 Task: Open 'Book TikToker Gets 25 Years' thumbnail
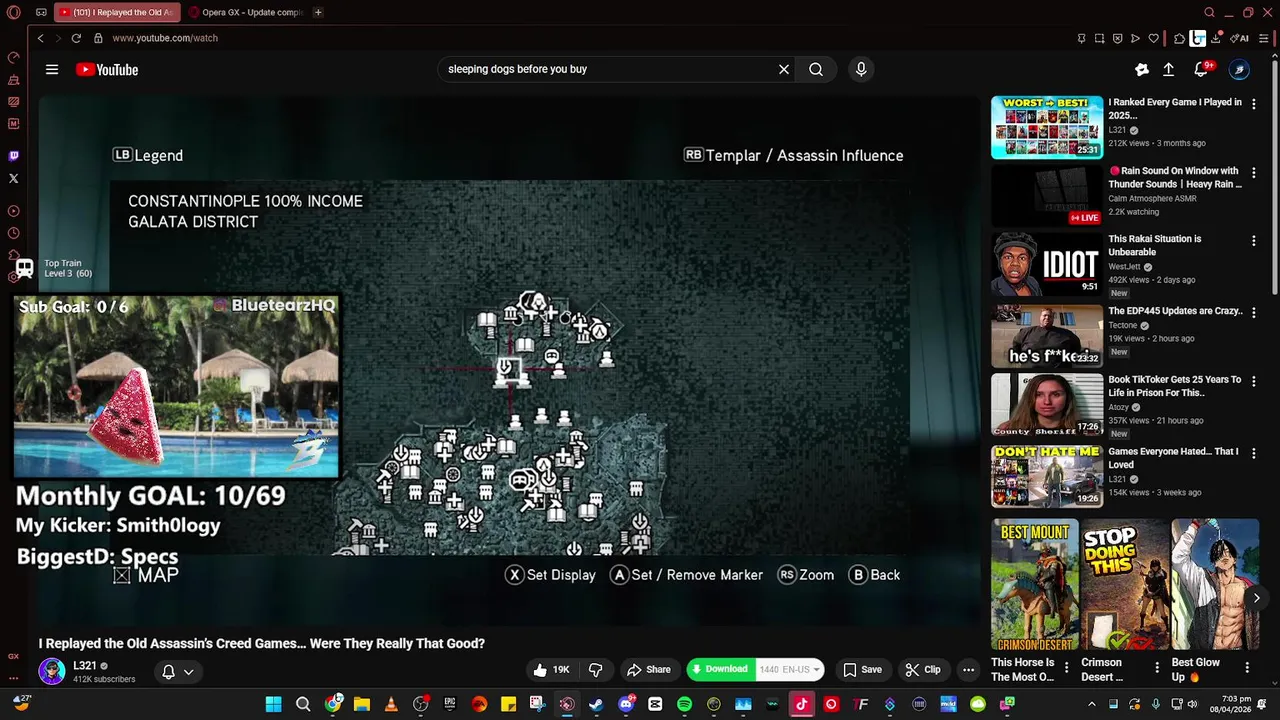[1047, 405]
